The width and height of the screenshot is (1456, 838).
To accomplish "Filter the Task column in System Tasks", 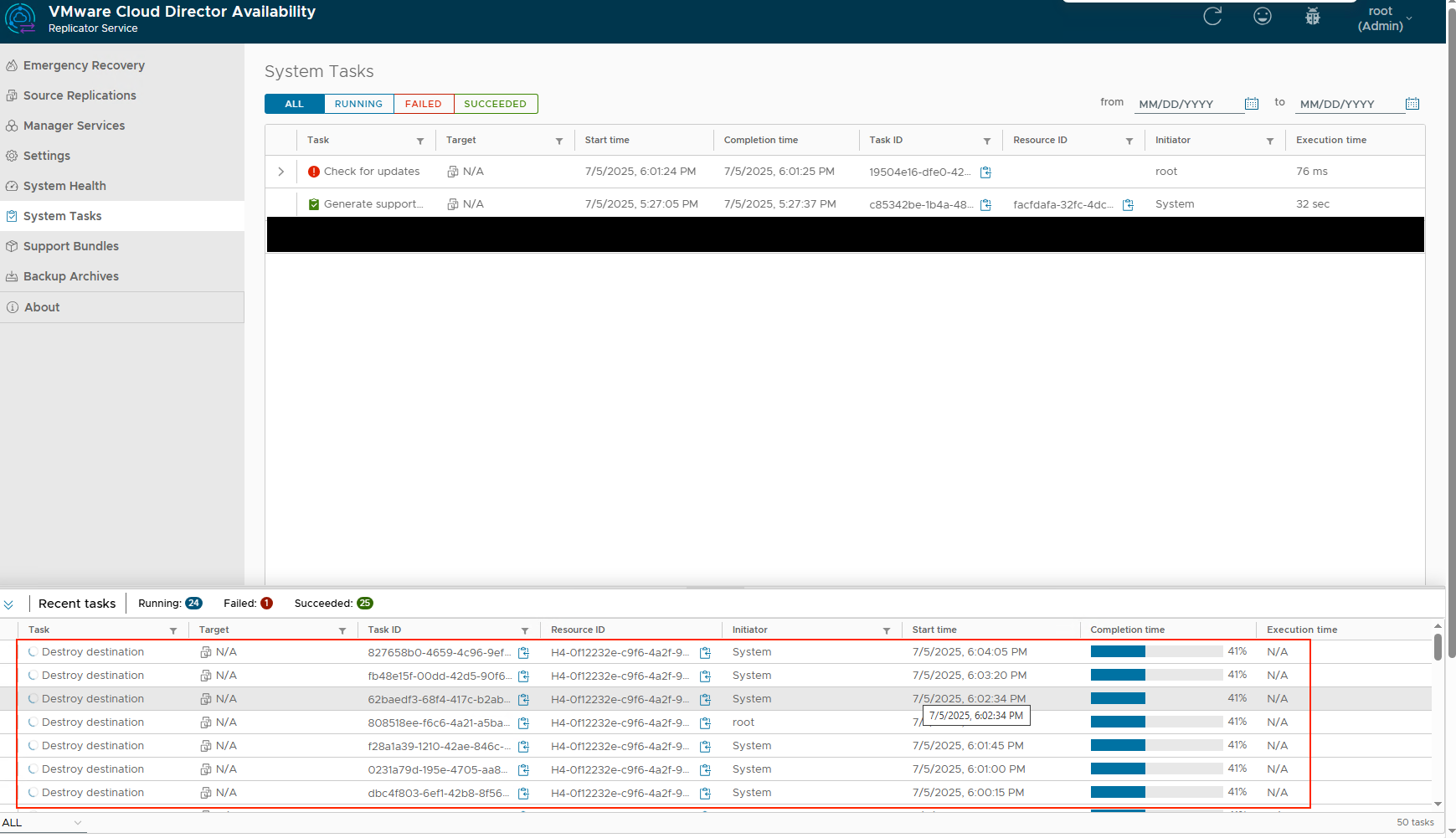I will [420, 141].
